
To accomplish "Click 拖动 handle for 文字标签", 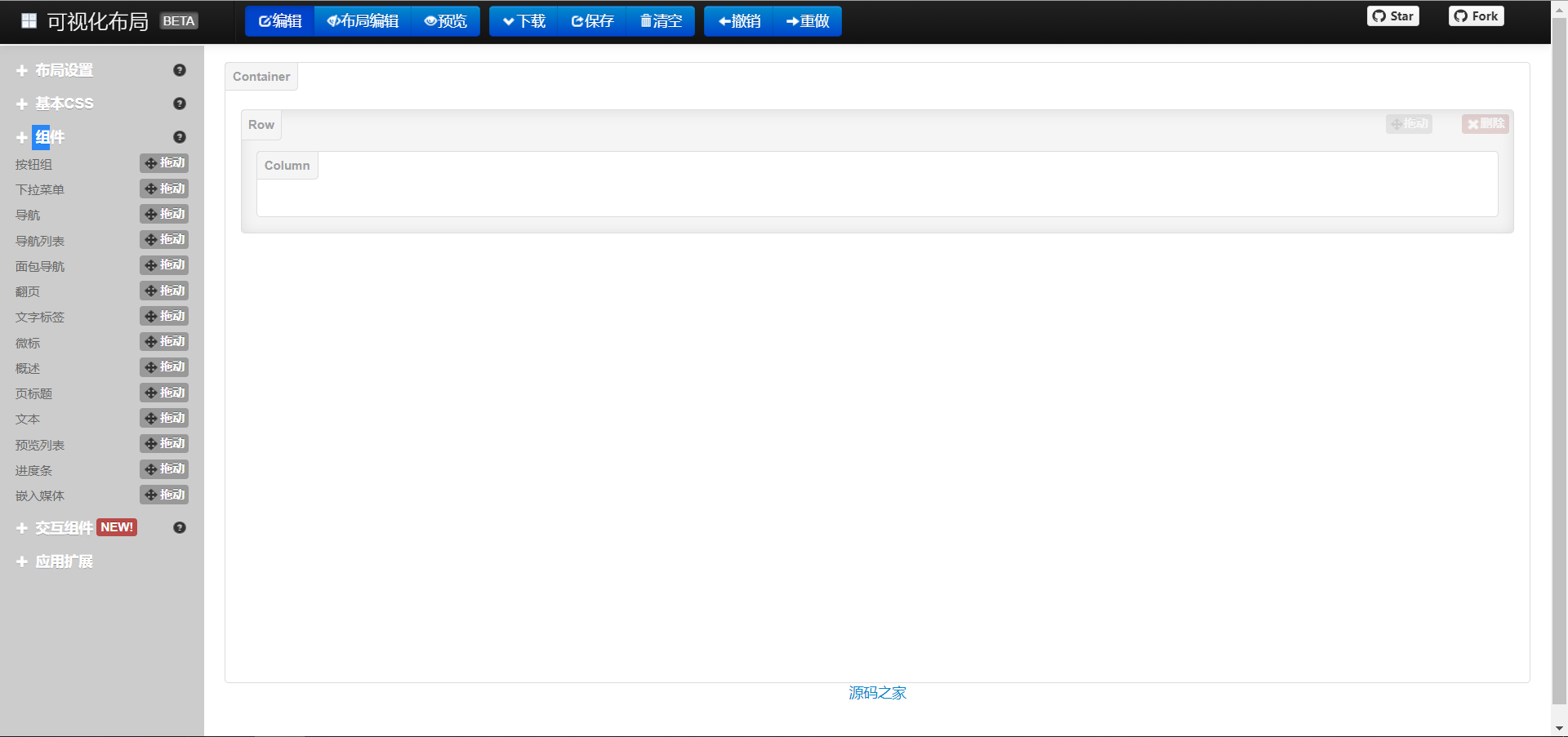I will pyautogui.click(x=164, y=316).
